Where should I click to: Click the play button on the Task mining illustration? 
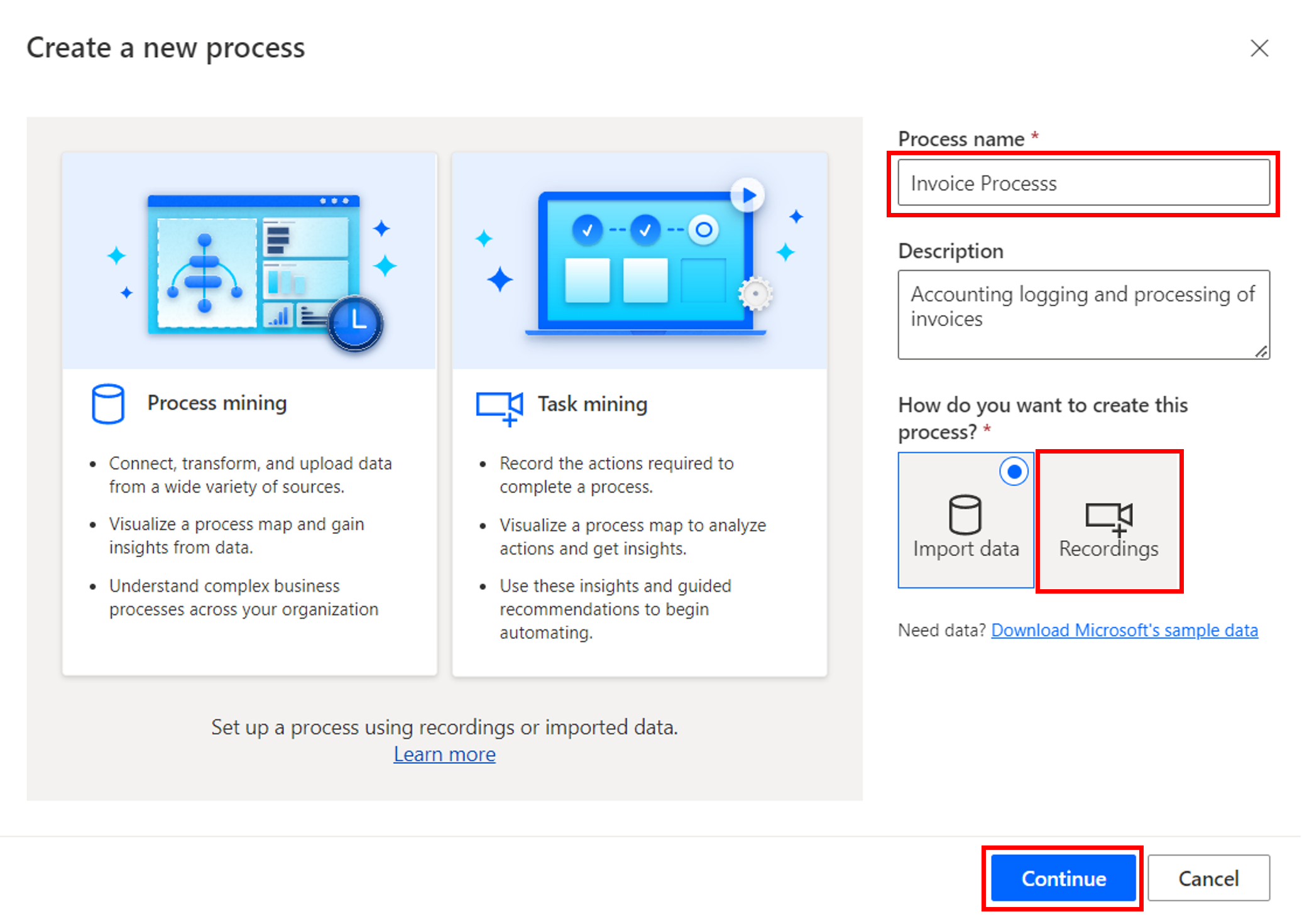[x=748, y=195]
